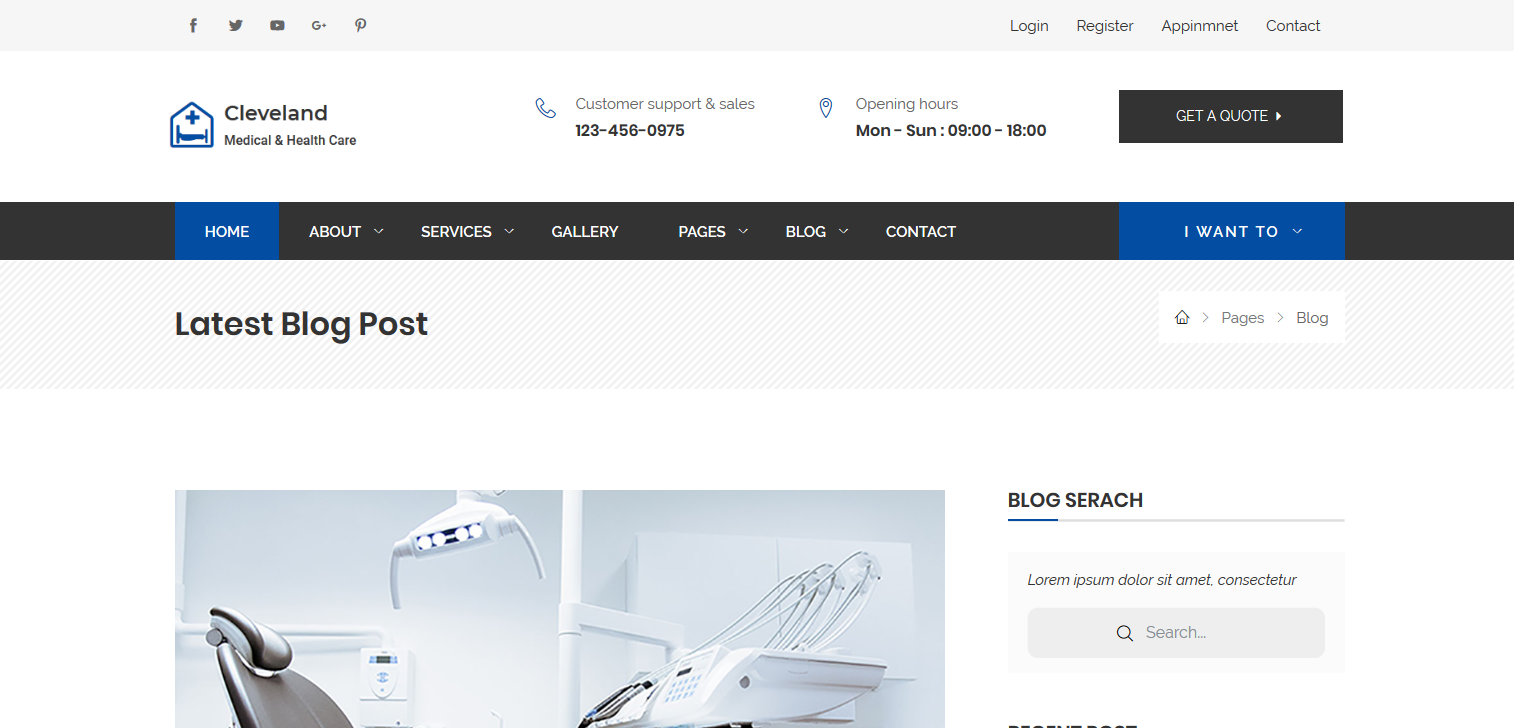Click the Cleveland medical logo icon

(192, 125)
